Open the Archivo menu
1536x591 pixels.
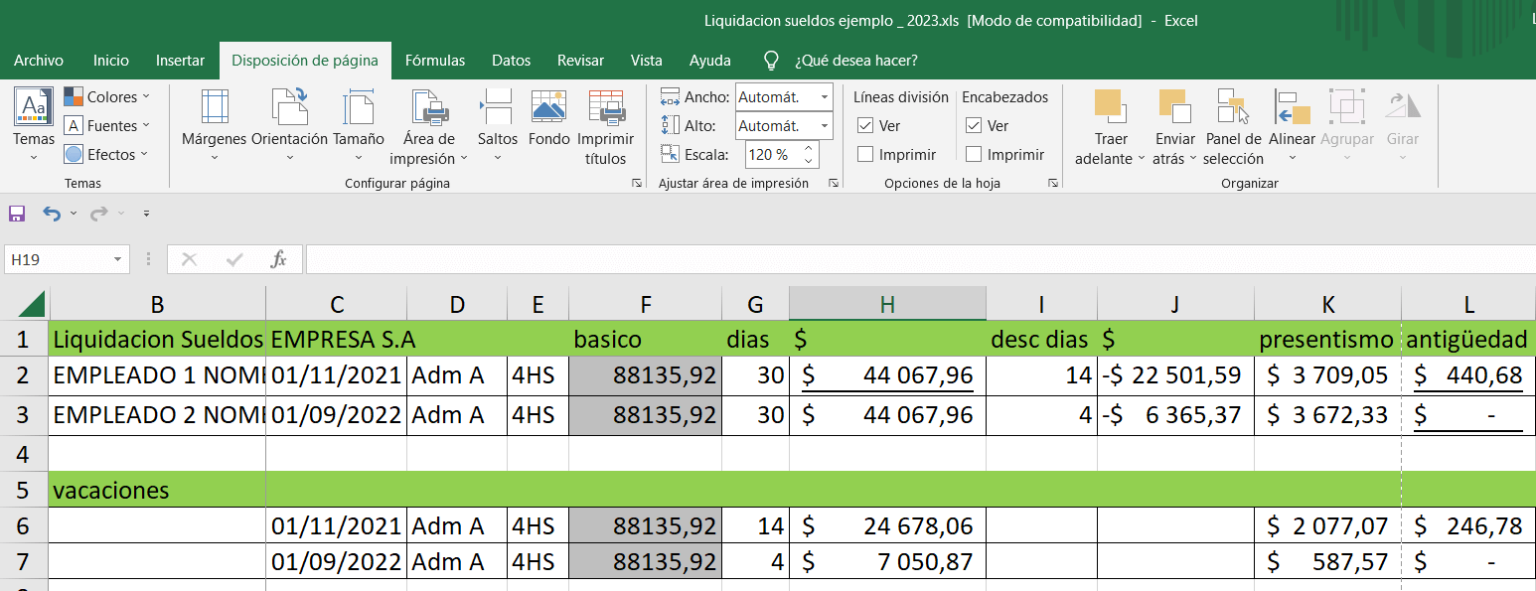(x=38, y=60)
